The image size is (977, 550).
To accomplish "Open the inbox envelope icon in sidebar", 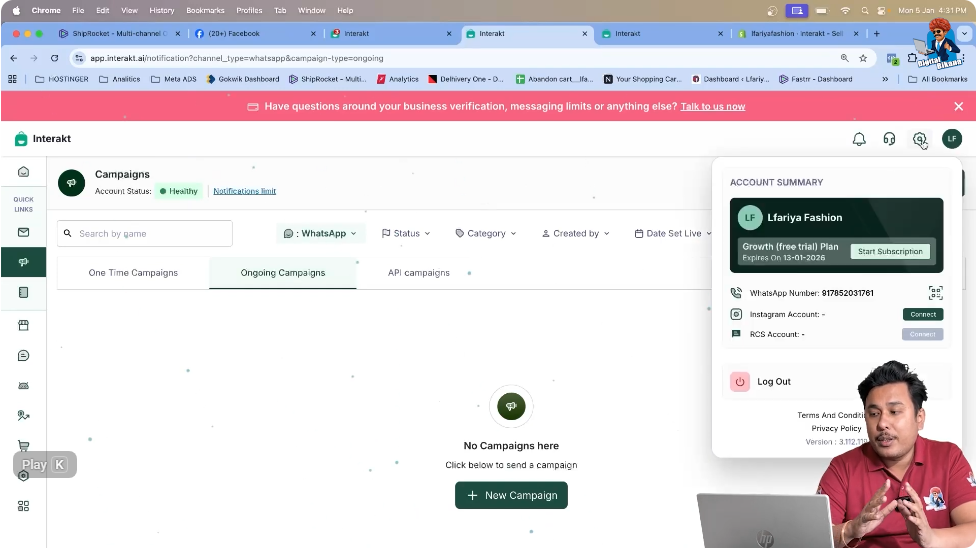I will coord(24,232).
